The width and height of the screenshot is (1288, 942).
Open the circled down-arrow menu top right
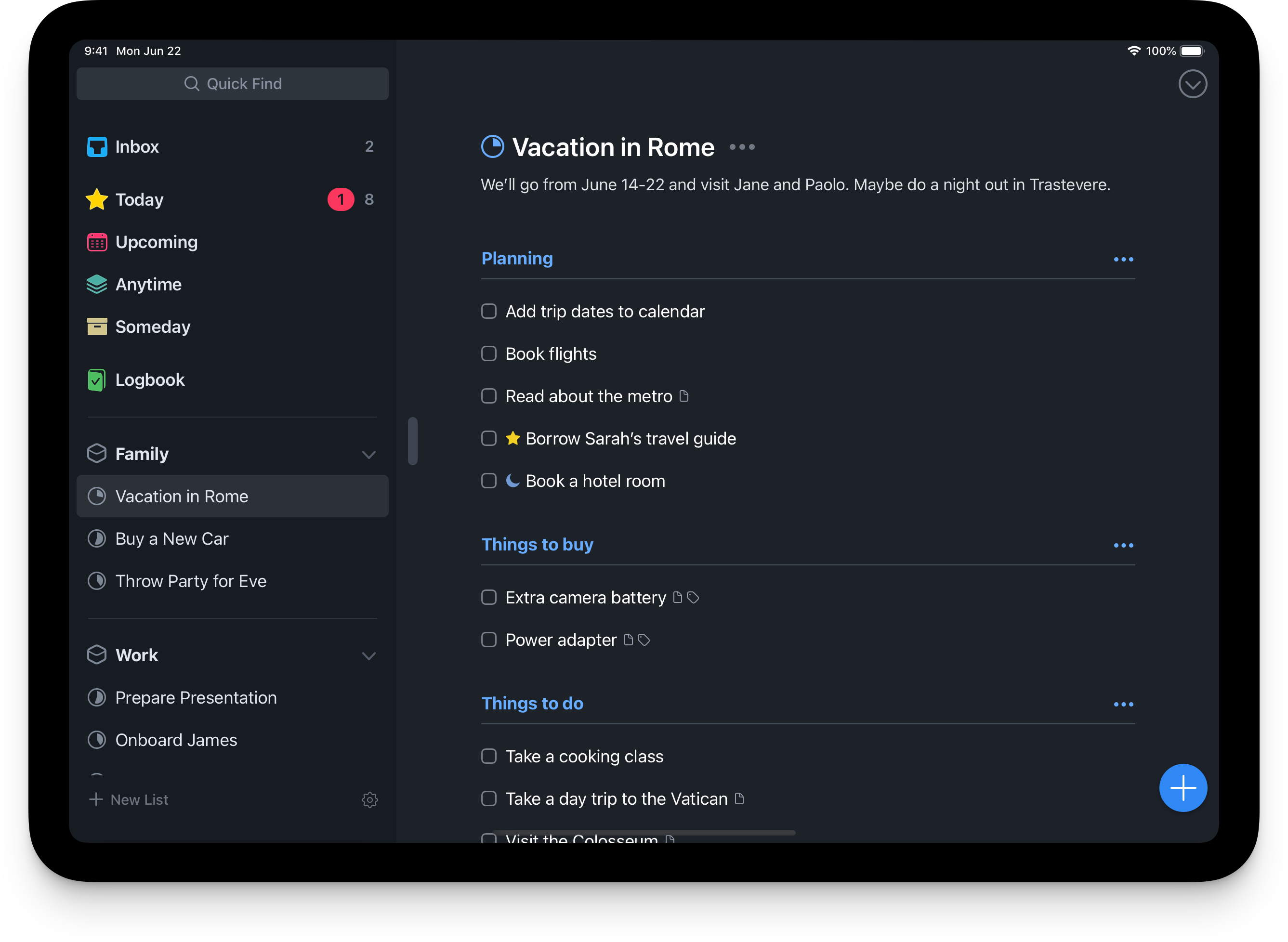point(1192,84)
